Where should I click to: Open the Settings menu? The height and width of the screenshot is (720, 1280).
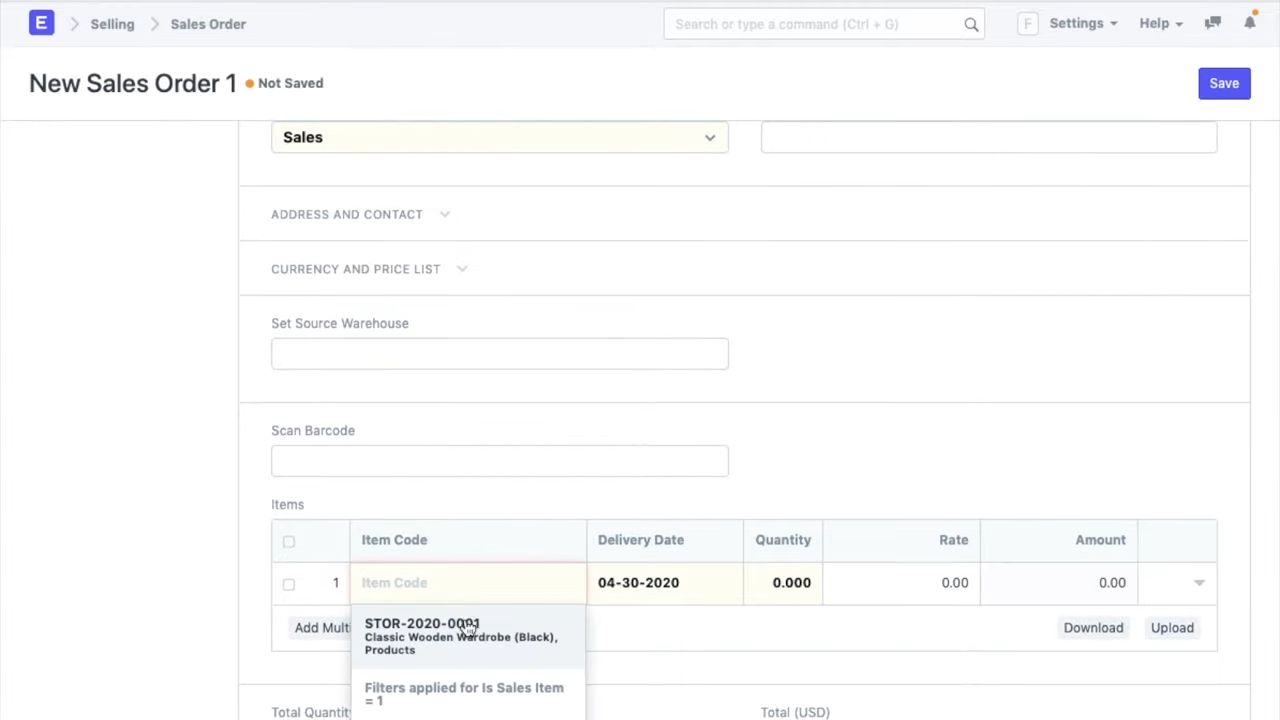tap(1076, 23)
